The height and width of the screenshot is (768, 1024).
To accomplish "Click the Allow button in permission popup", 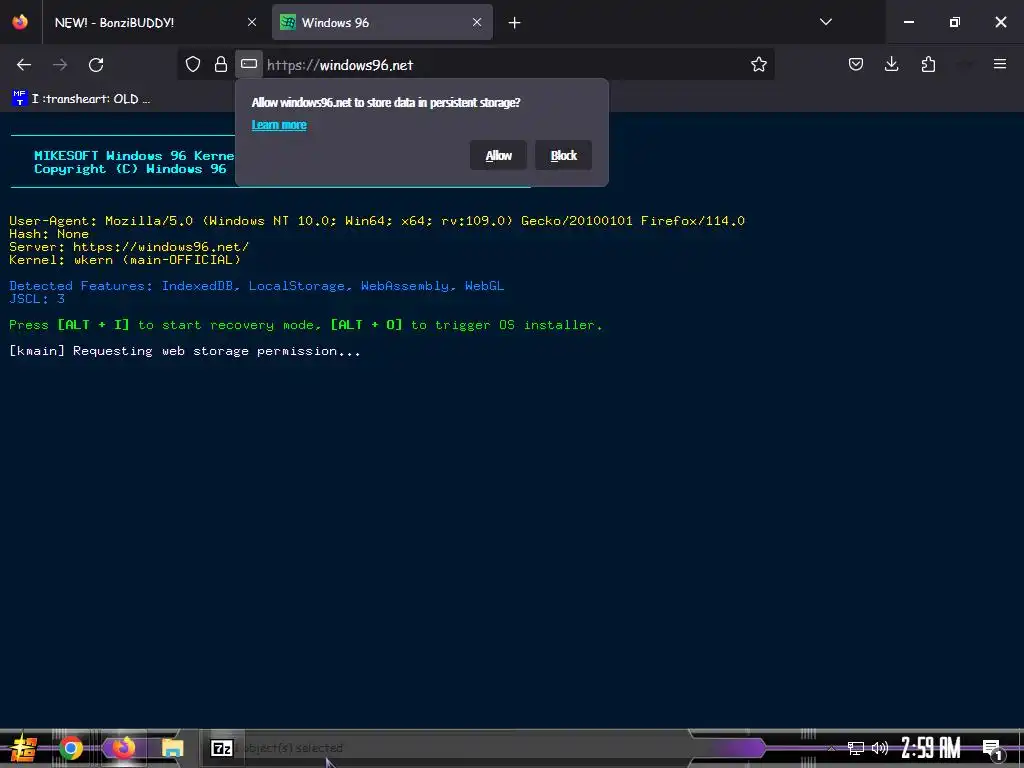I will [498, 155].
